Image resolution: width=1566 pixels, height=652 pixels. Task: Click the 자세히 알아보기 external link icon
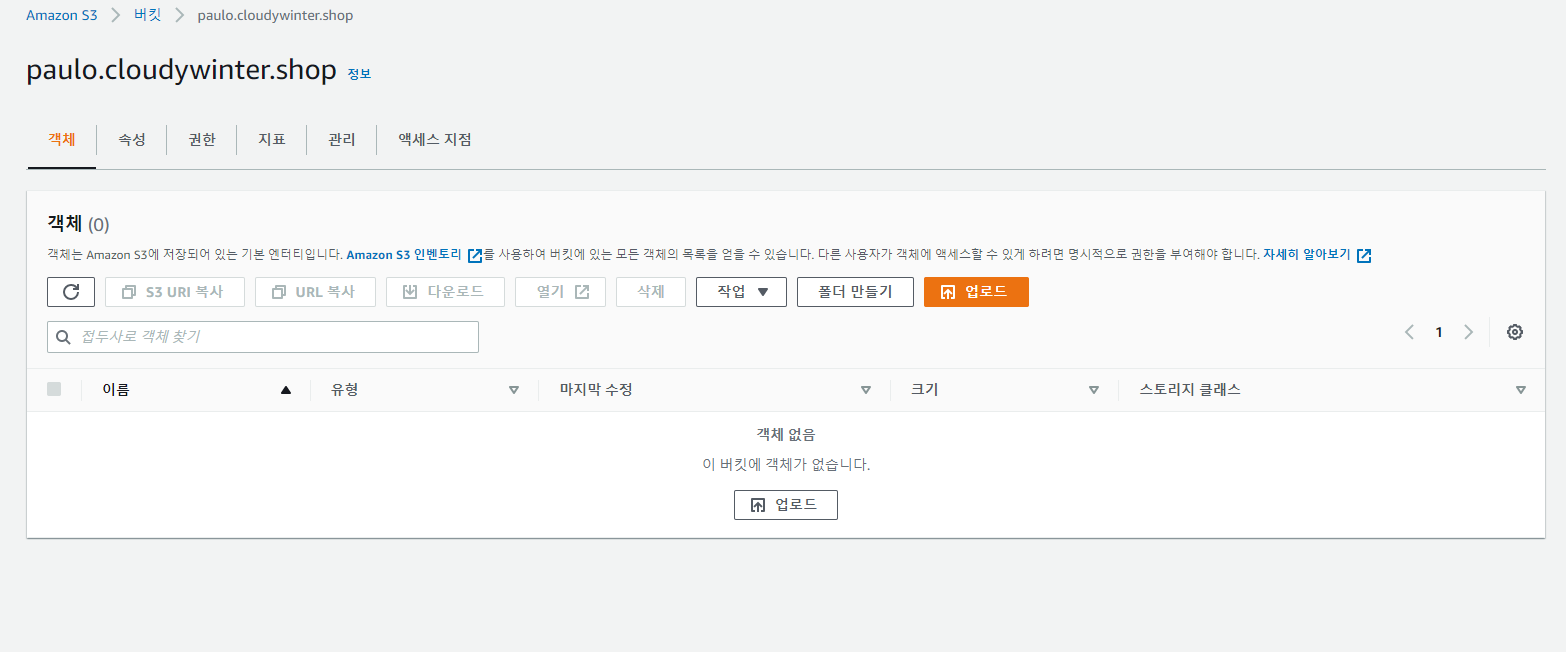coord(1364,255)
